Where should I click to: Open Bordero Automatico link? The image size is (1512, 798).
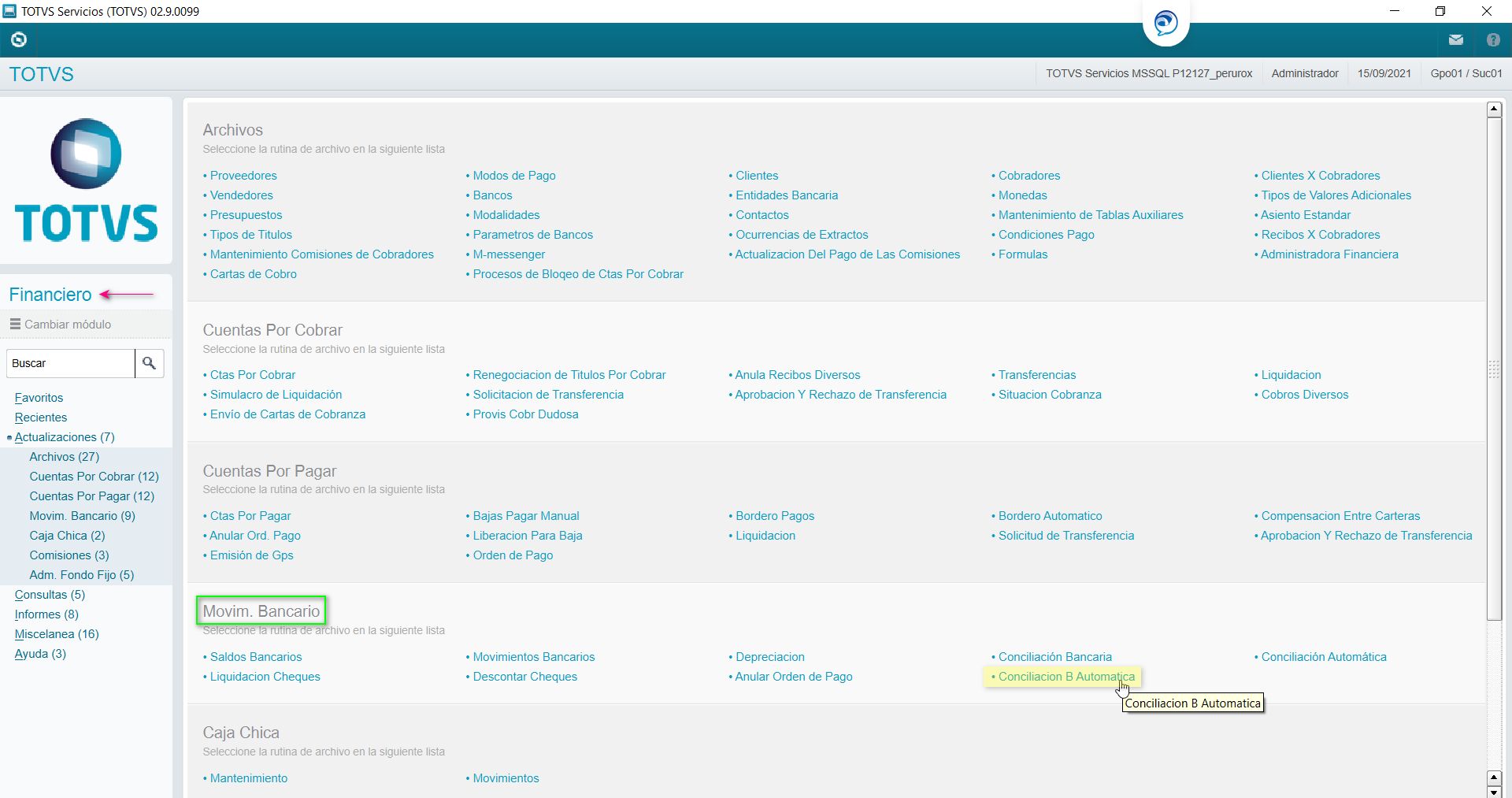[x=1051, y=516]
